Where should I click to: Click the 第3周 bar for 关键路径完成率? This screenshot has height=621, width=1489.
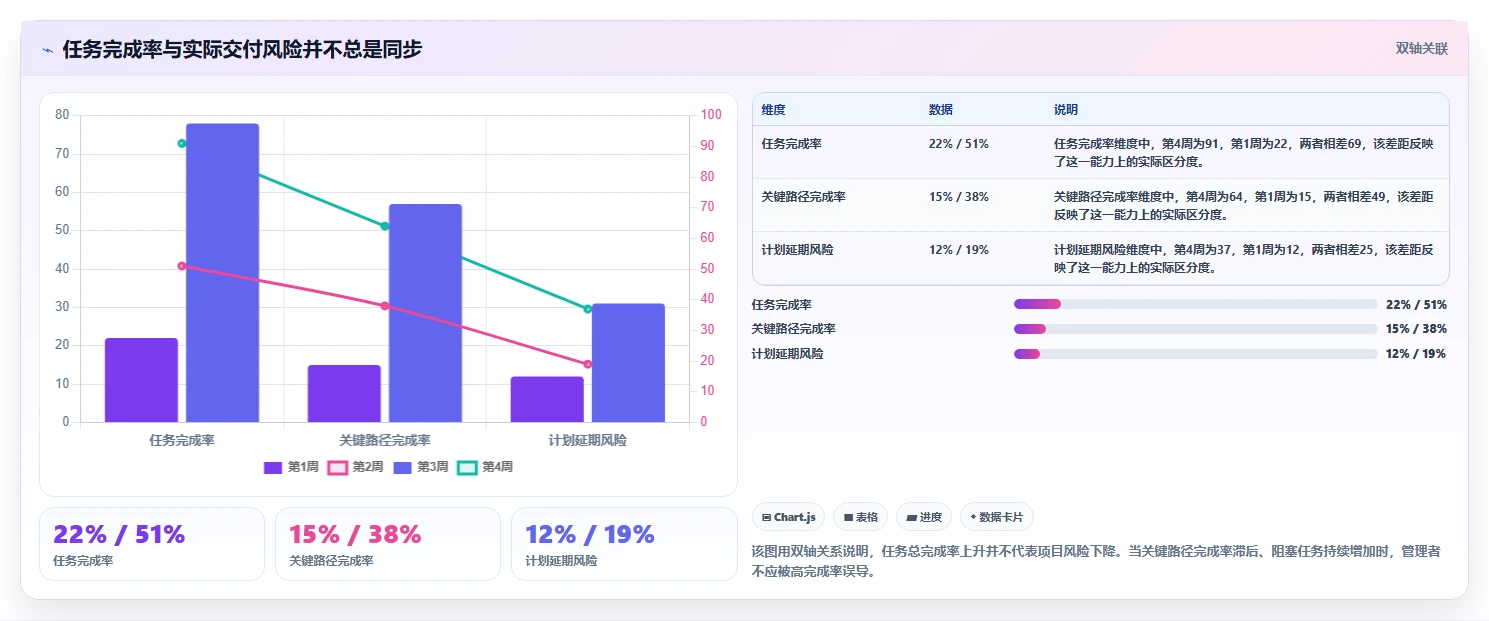[425, 313]
